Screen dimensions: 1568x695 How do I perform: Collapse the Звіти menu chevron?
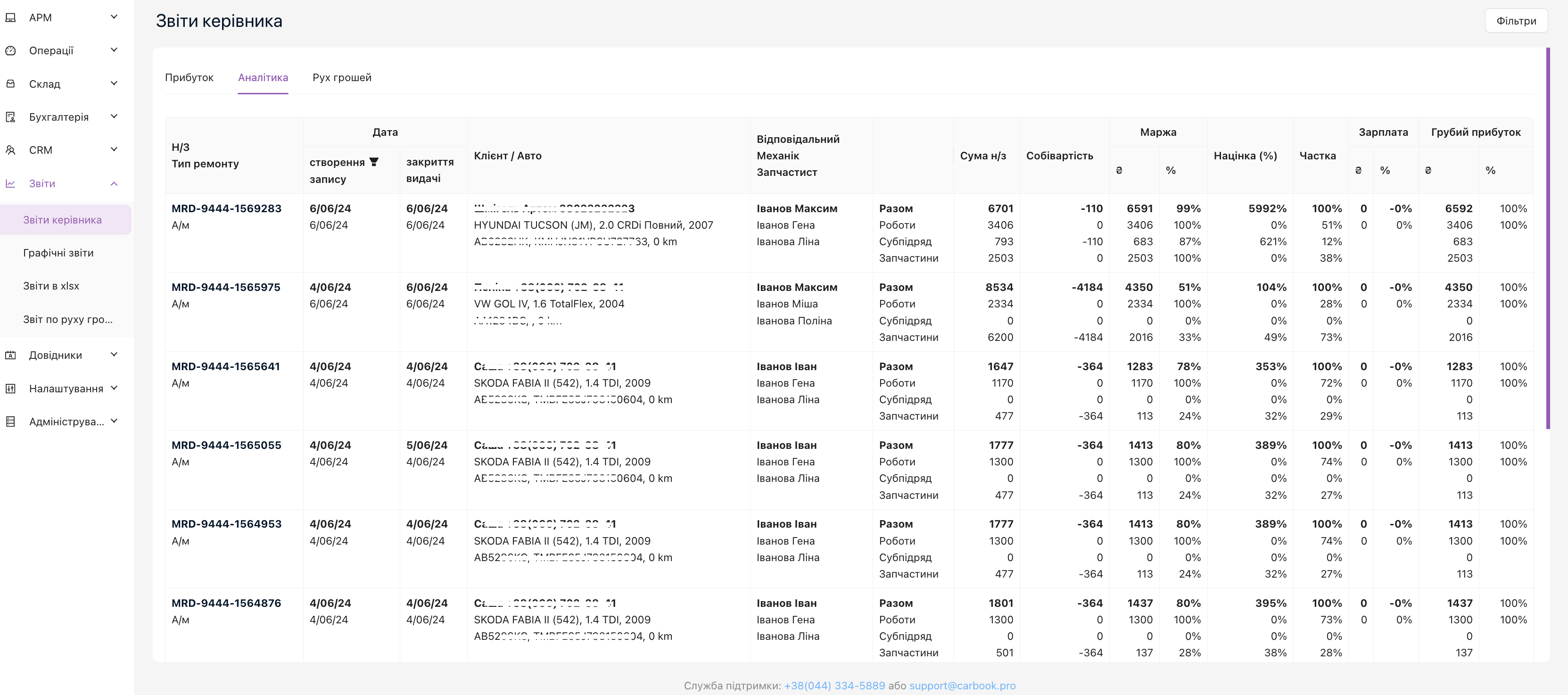coord(114,183)
